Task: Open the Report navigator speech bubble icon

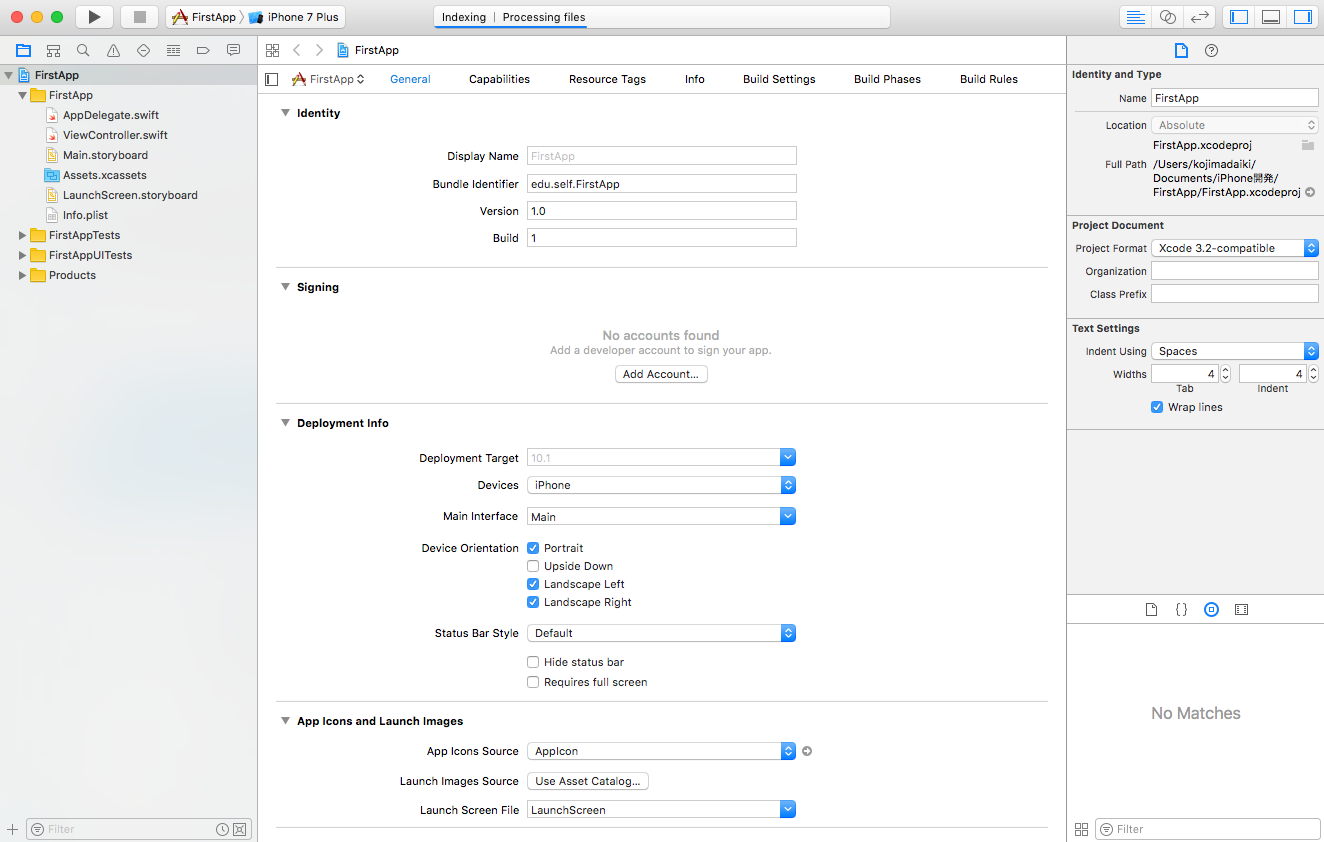Action: (233, 50)
